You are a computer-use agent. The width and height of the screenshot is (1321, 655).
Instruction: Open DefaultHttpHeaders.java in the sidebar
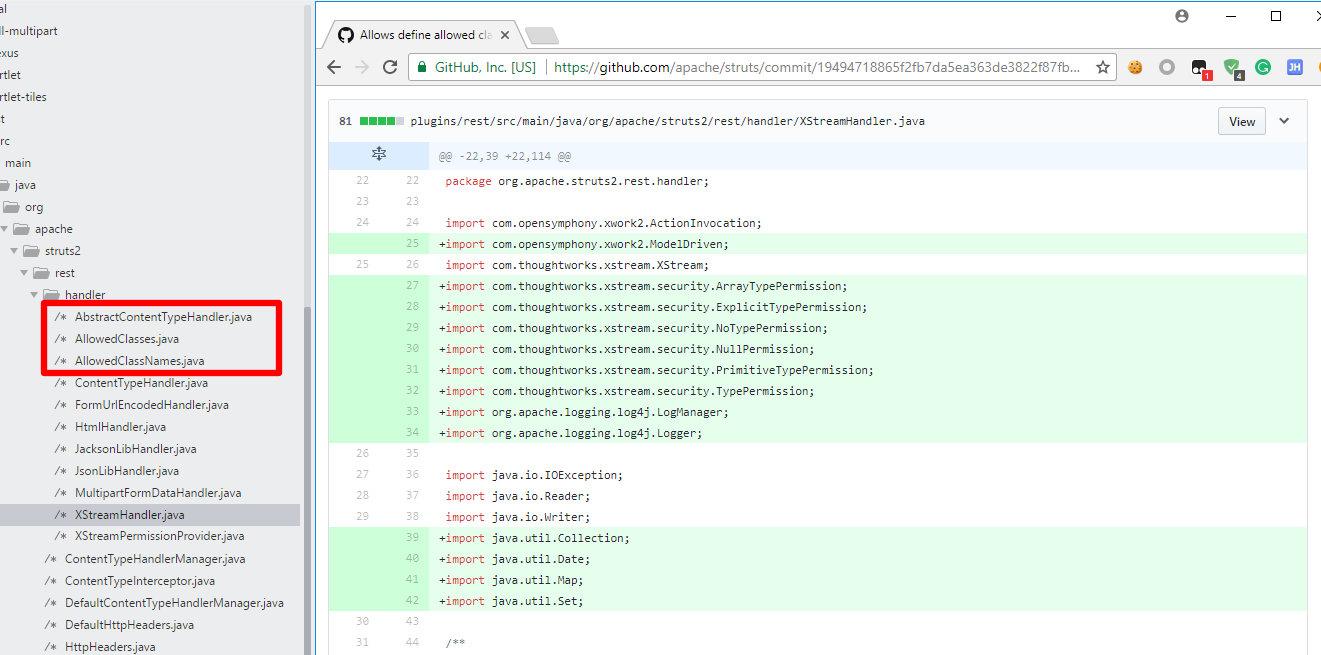[x=129, y=625]
